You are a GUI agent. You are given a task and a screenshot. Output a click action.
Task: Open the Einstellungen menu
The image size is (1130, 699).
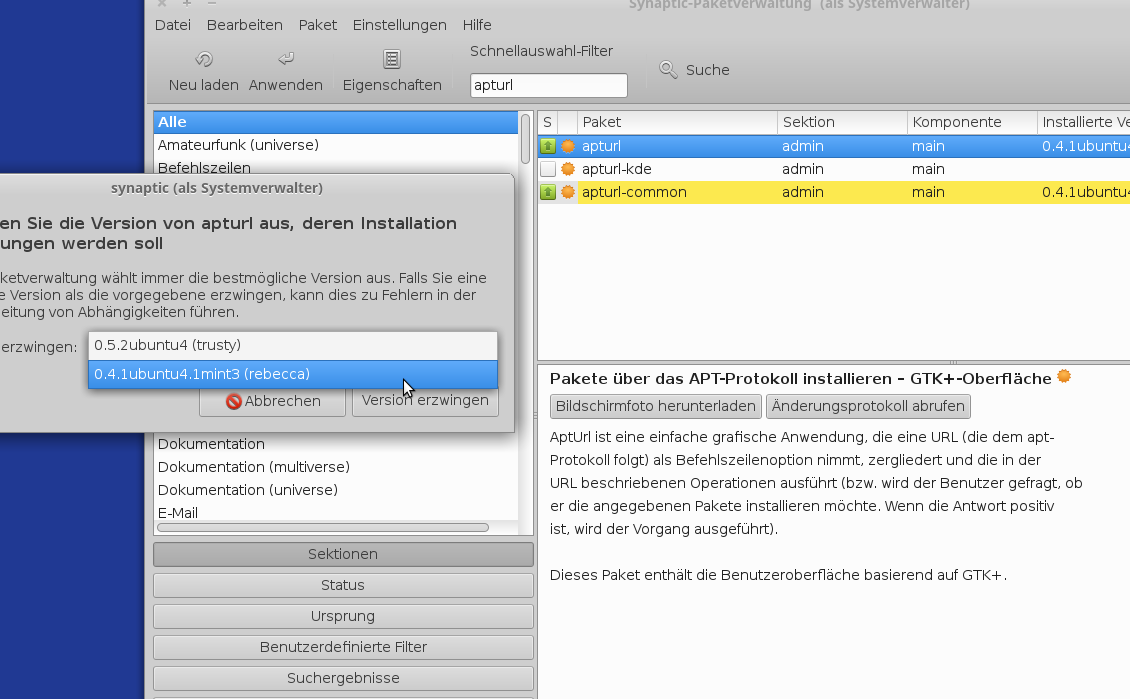coord(400,25)
